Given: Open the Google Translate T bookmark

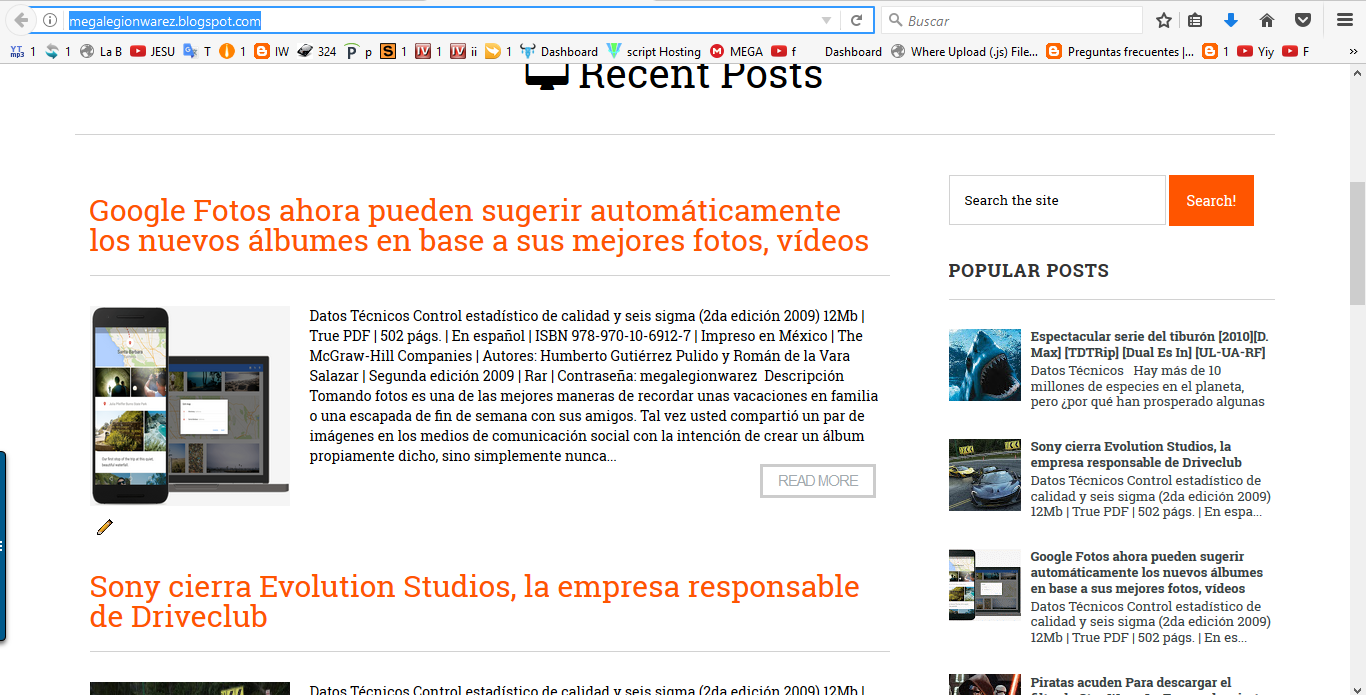Looking at the screenshot, I should point(197,51).
